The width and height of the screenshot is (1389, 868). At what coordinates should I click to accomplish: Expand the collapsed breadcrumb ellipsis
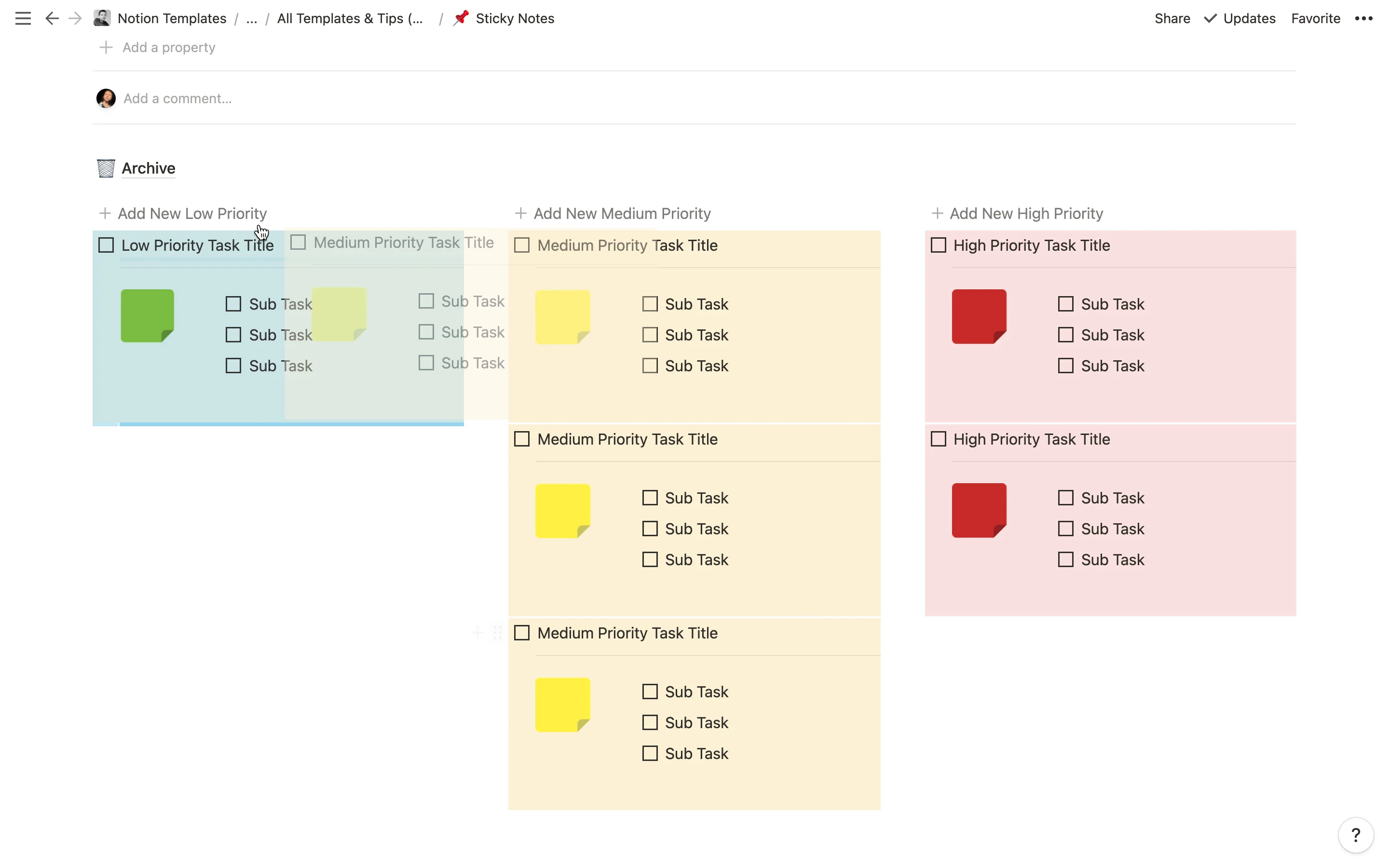click(251, 18)
